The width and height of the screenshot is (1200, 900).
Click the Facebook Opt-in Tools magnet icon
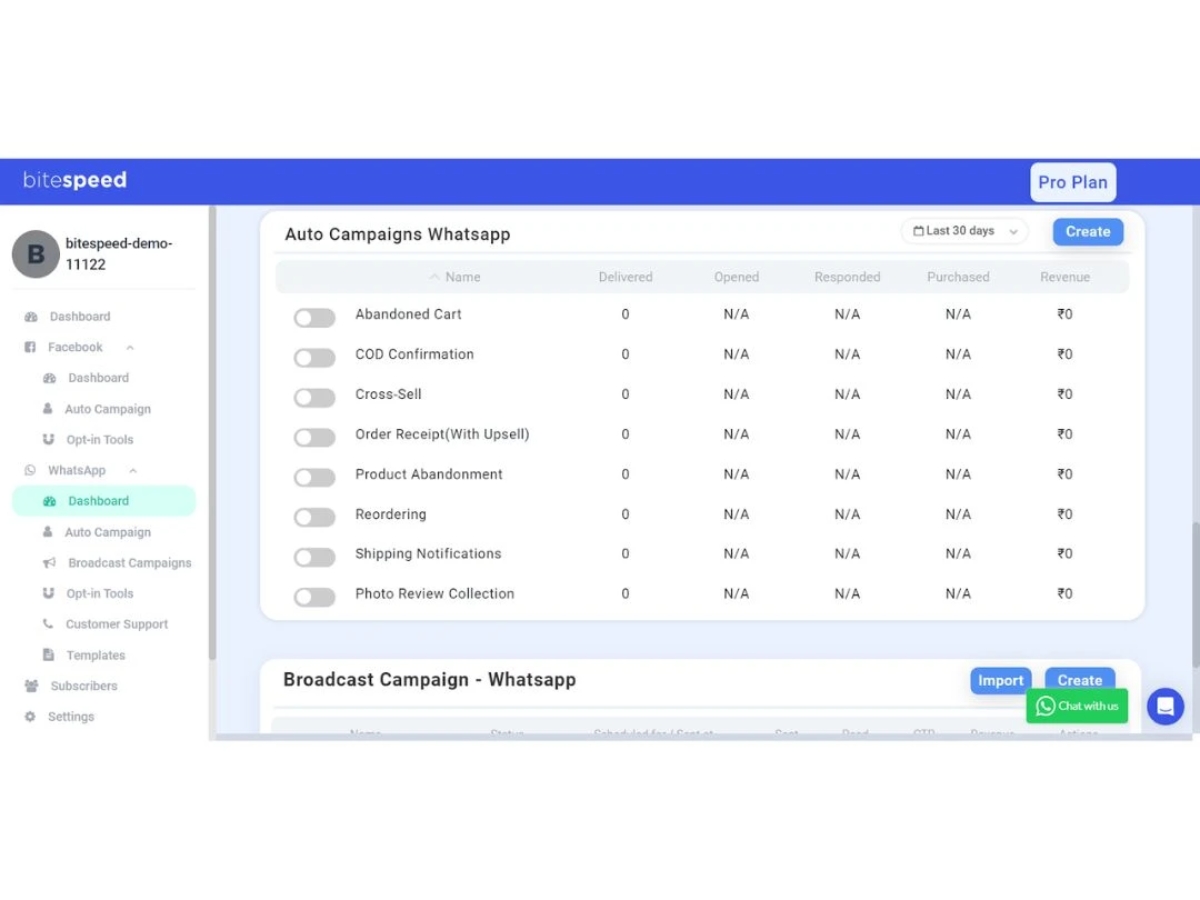click(x=48, y=439)
